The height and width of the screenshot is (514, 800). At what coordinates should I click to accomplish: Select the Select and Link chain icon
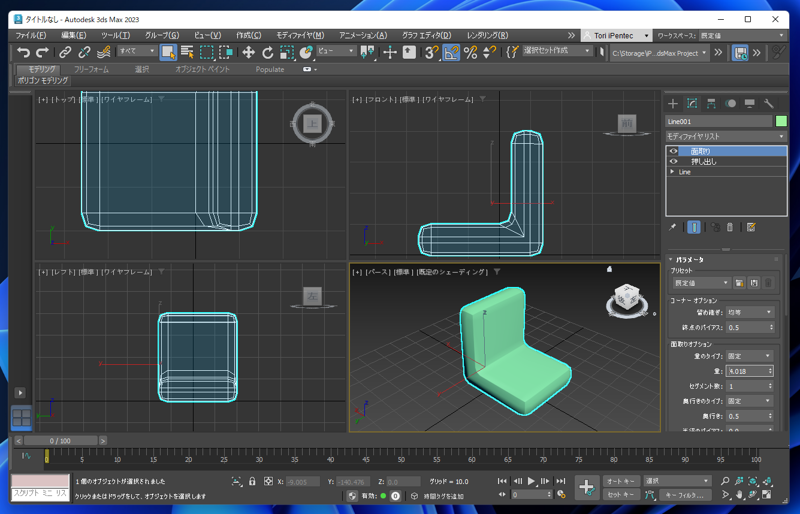(65, 52)
